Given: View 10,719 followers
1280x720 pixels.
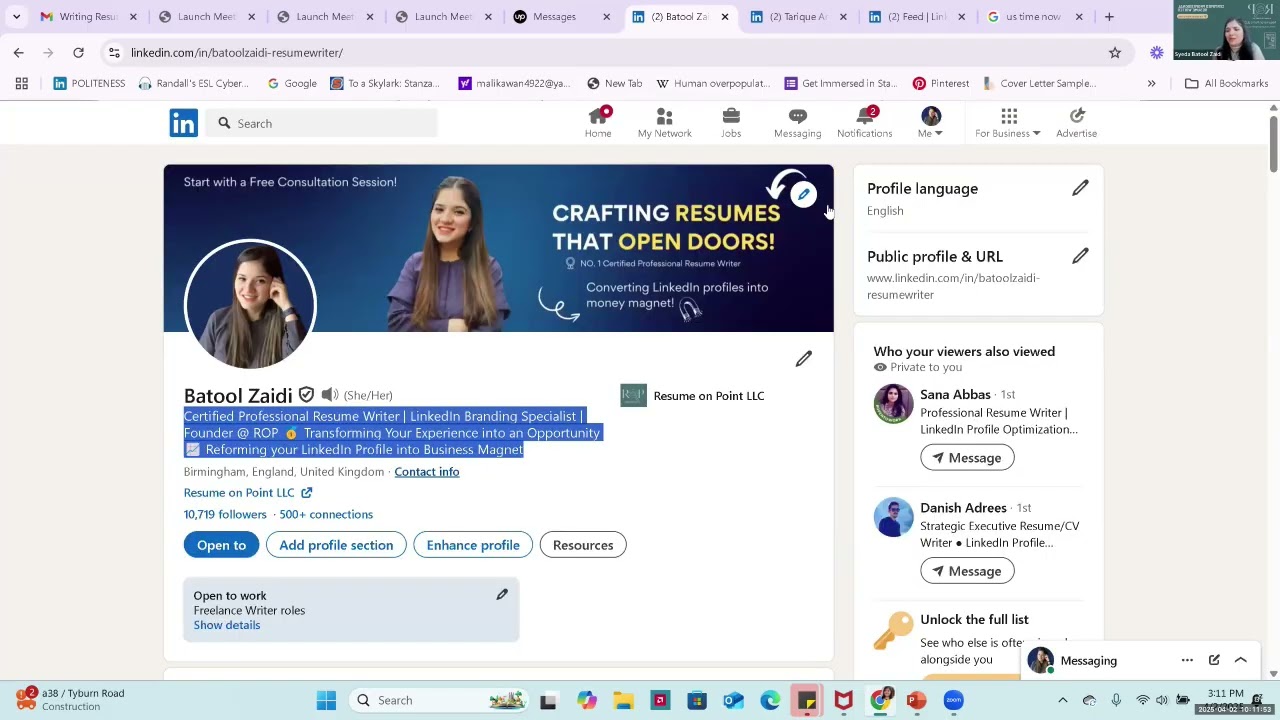Looking at the screenshot, I should click(225, 514).
